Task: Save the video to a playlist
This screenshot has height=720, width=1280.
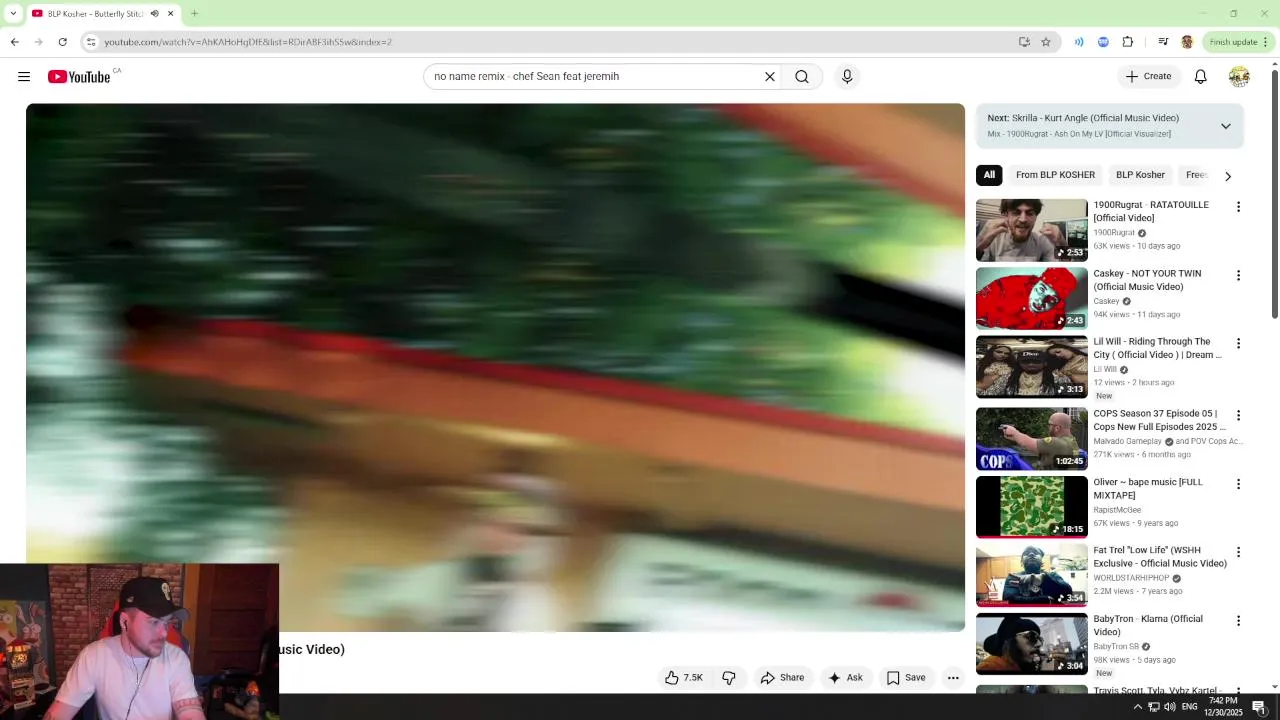Action: (x=906, y=677)
